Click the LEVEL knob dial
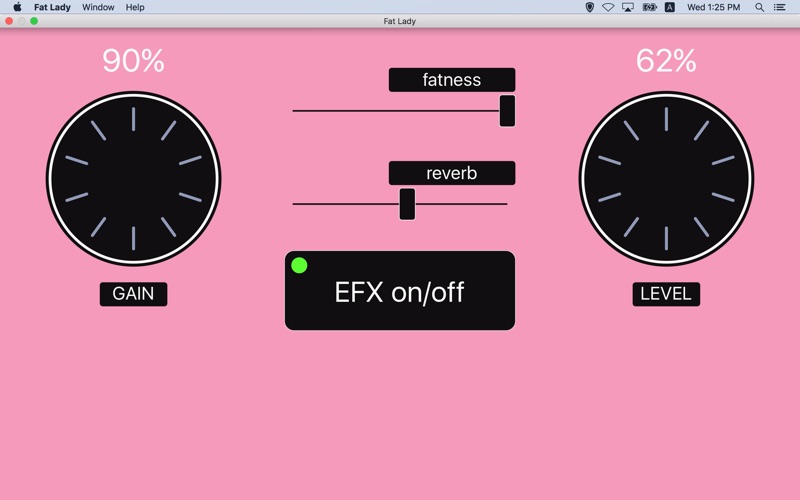 click(x=666, y=179)
